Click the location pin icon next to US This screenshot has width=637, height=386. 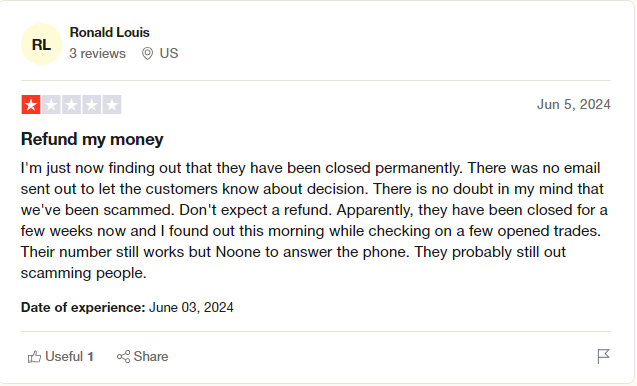tap(147, 54)
